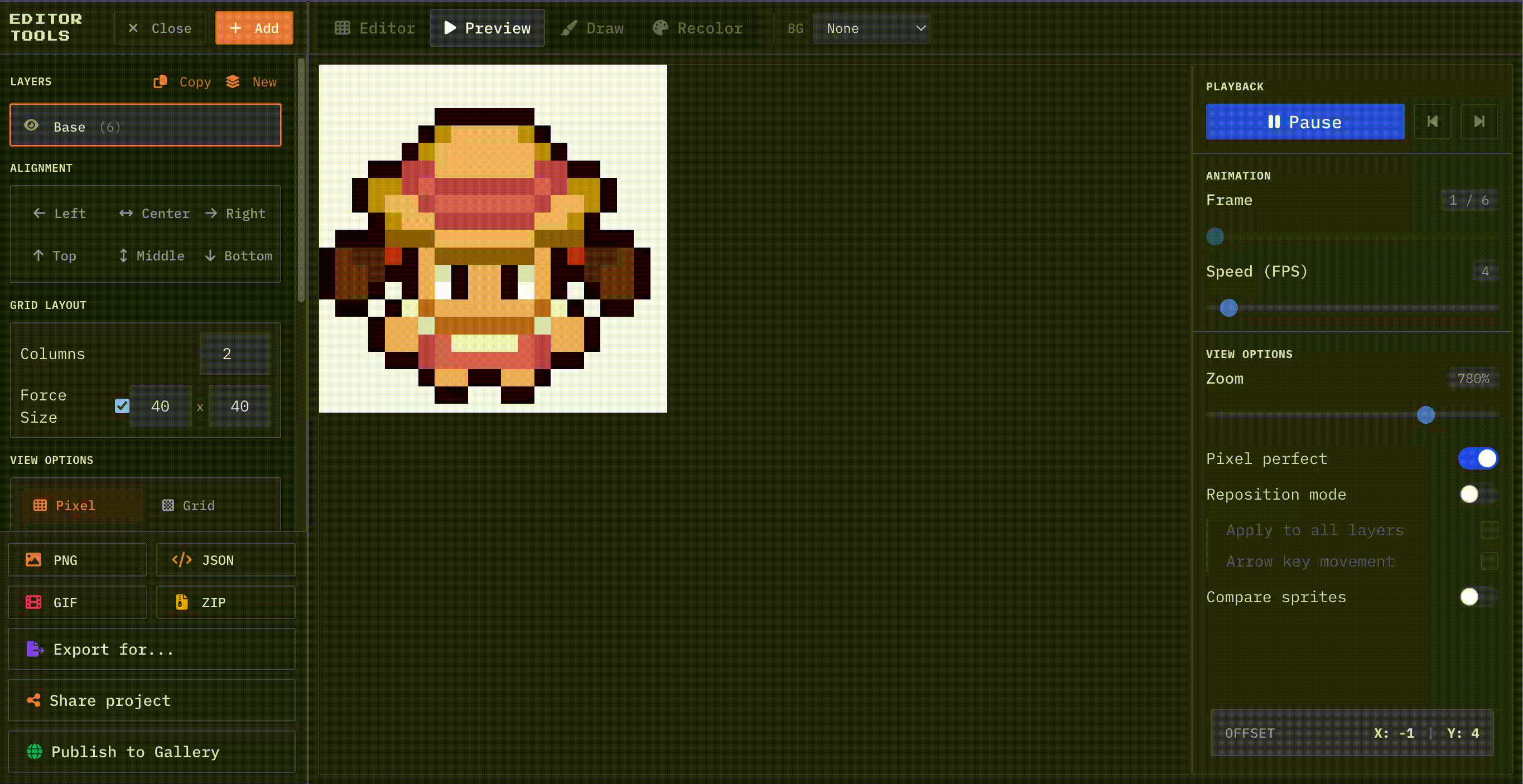Screen dimensions: 1523x784
Task: Export as GIF
Action: 78,602
